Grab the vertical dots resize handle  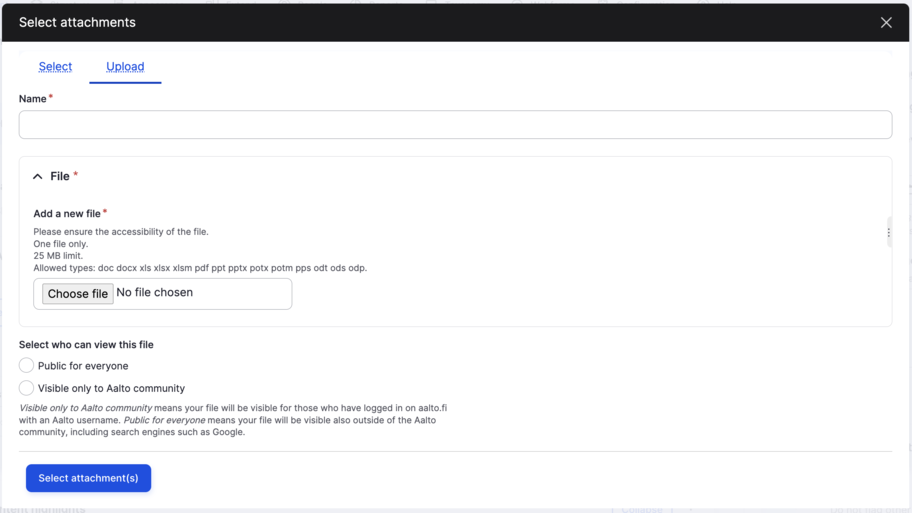(x=888, y=232)
